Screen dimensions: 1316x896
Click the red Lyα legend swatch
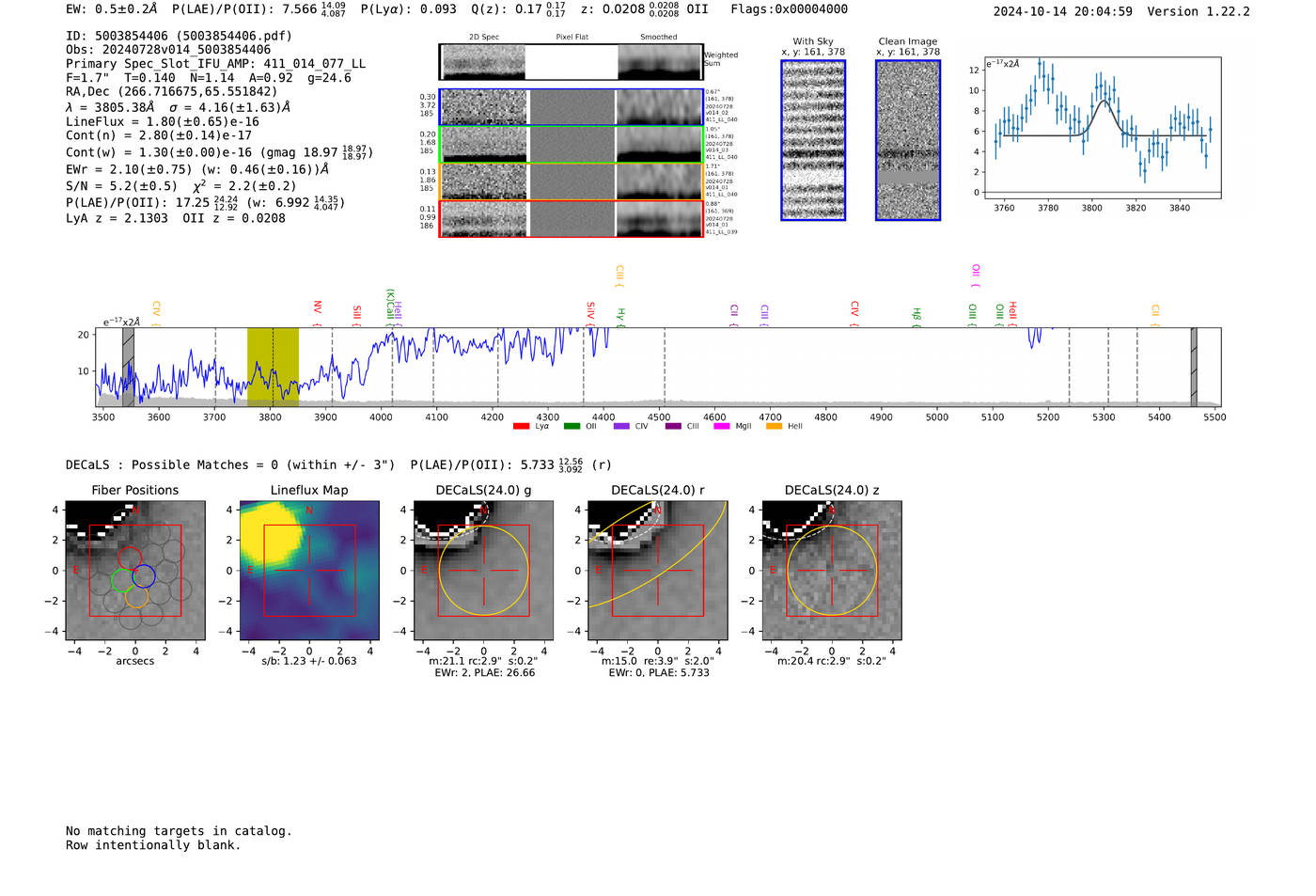[x=521, y=427]
